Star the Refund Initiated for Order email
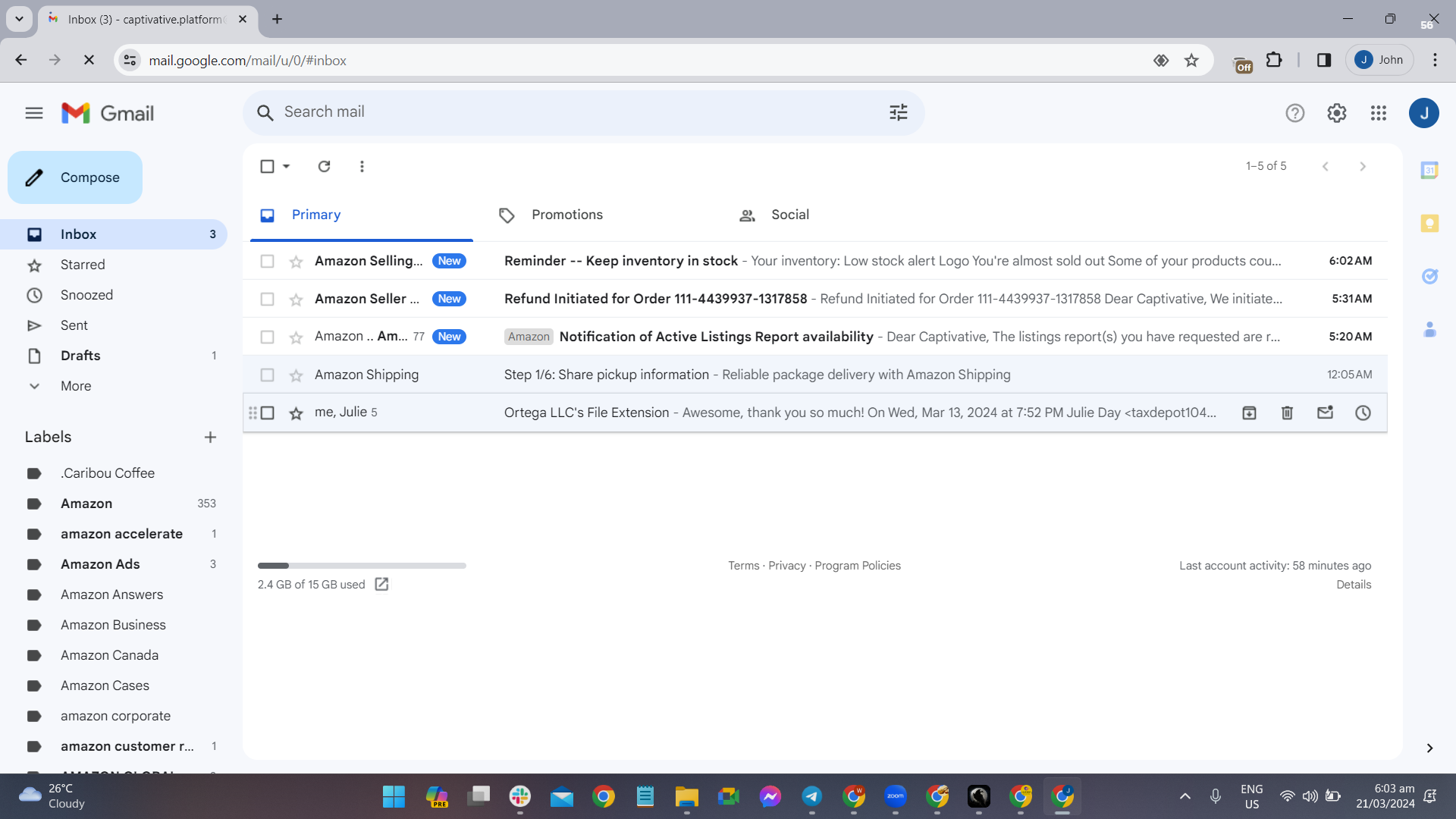1456x819 pixels. [x=296, y=300]
